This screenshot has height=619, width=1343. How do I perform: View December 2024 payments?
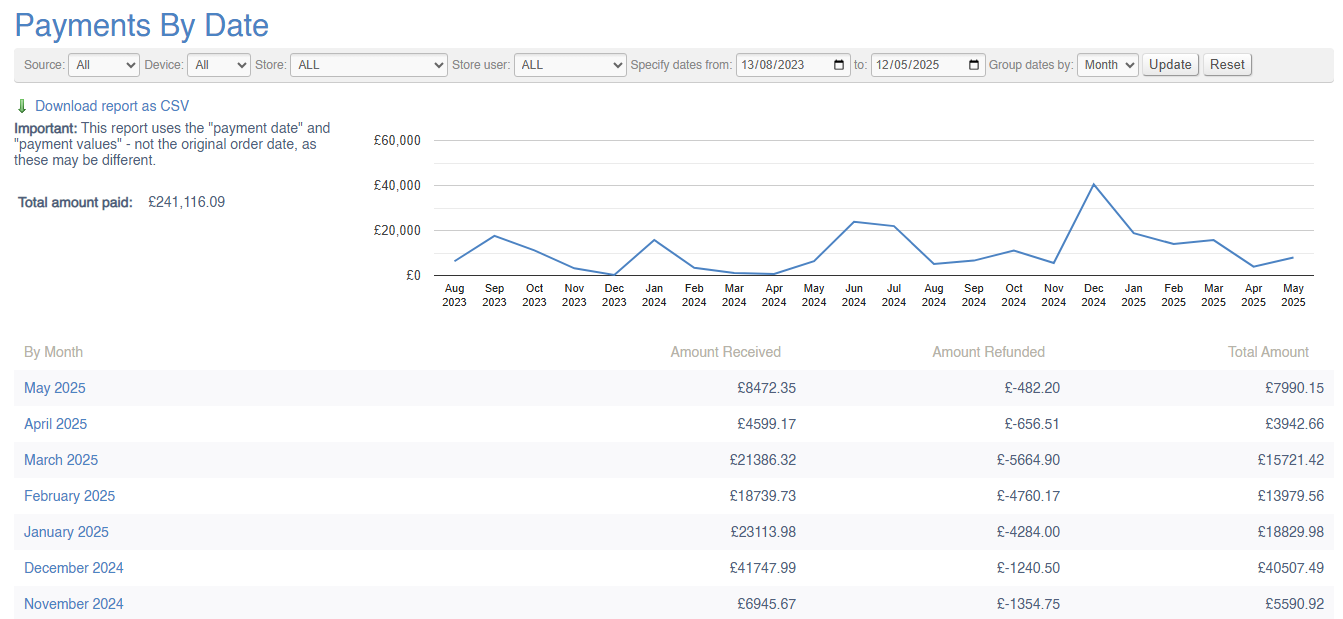click(74, 568)
